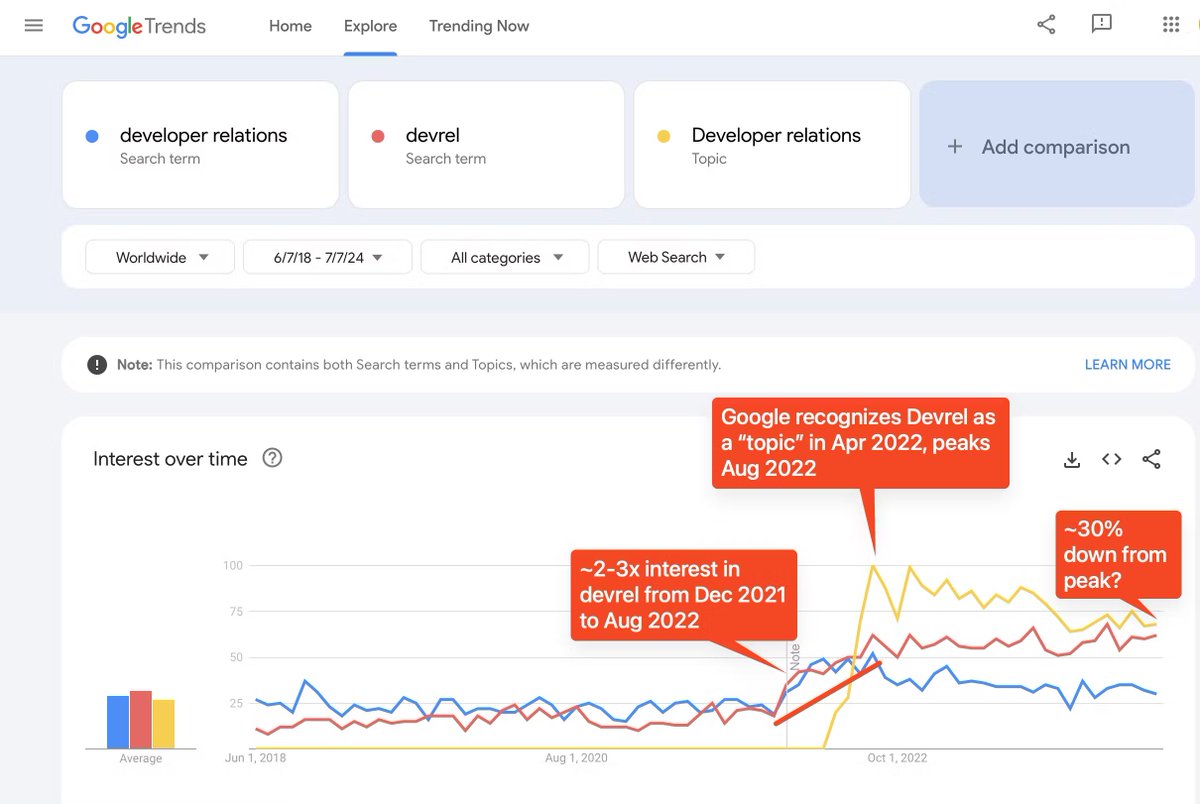The height and width of the screenshot is (804, 1200).
Task: Click the LEARN MORE link
Action: click(x=1127, y=365)
